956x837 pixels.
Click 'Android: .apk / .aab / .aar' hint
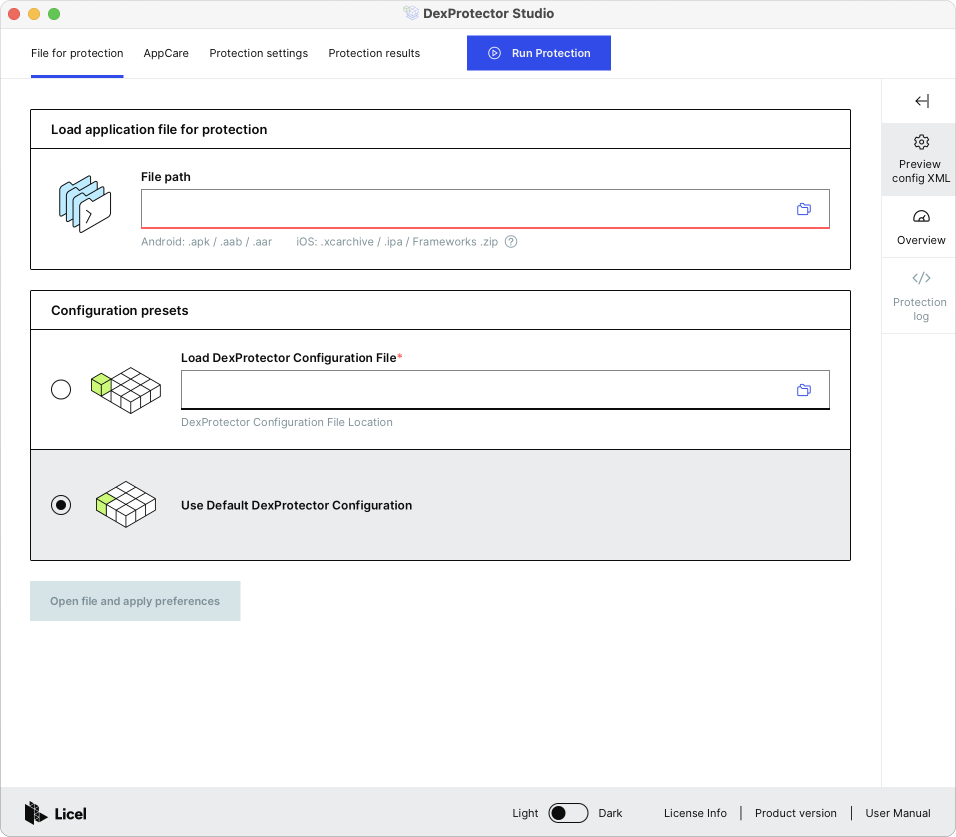(207, 242)
